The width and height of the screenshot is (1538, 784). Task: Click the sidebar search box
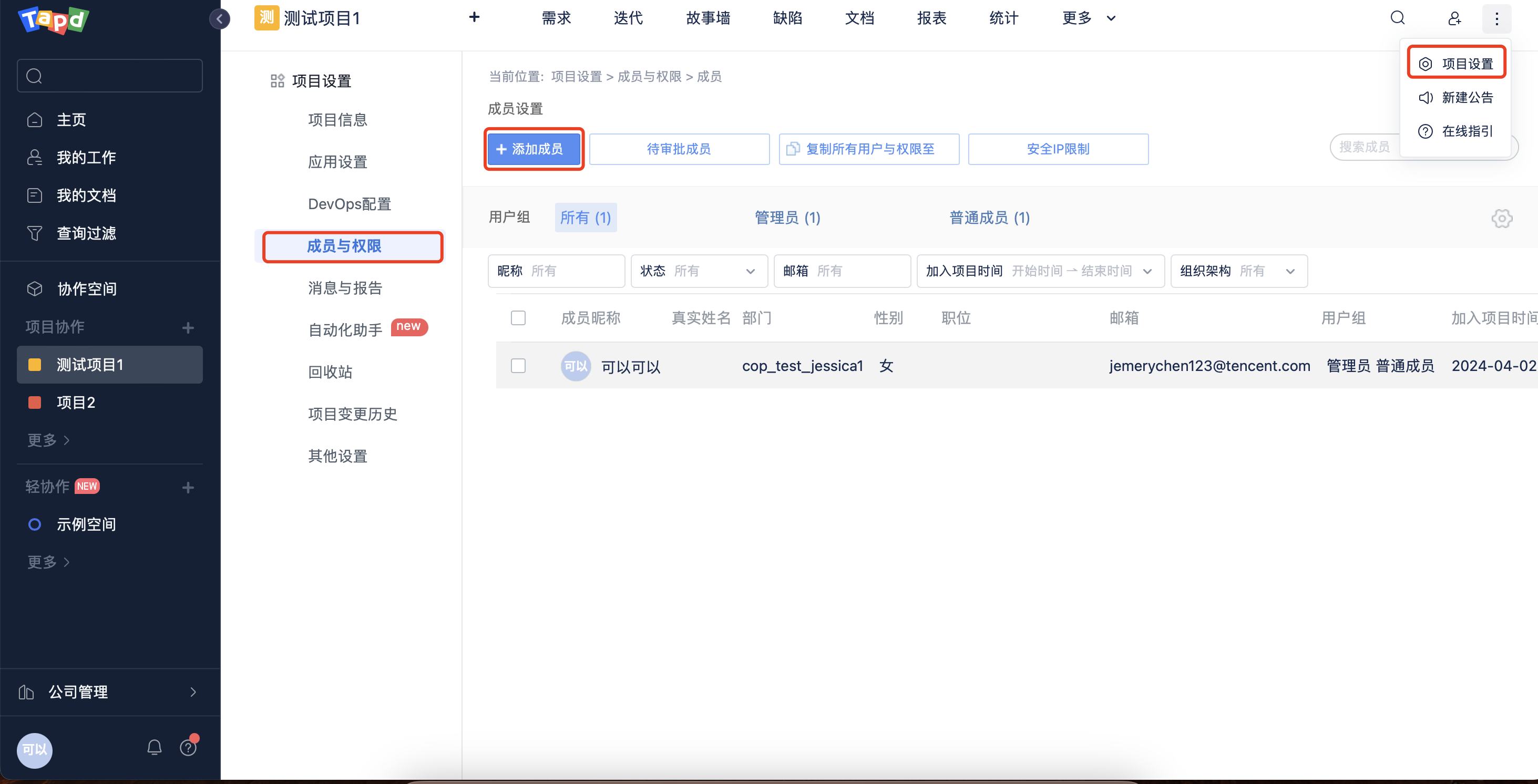point(110,76)
